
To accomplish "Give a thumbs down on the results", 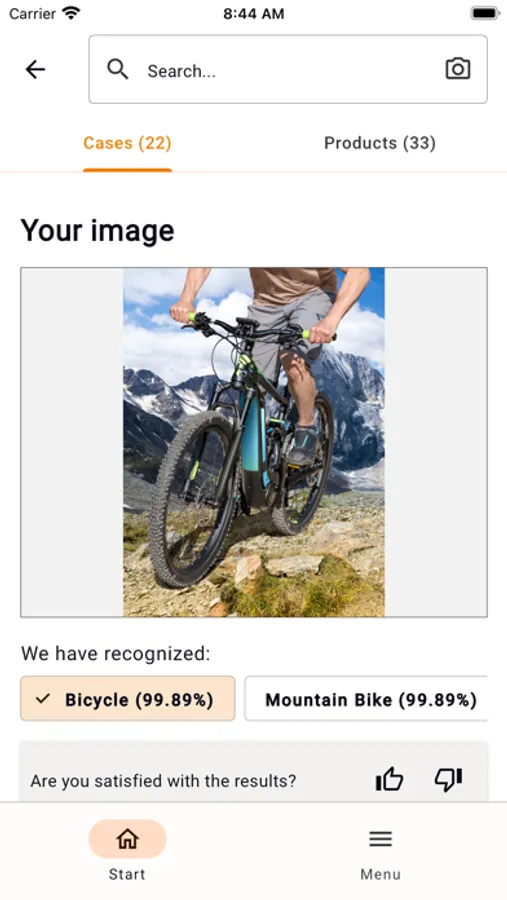I will pos(448,779).
